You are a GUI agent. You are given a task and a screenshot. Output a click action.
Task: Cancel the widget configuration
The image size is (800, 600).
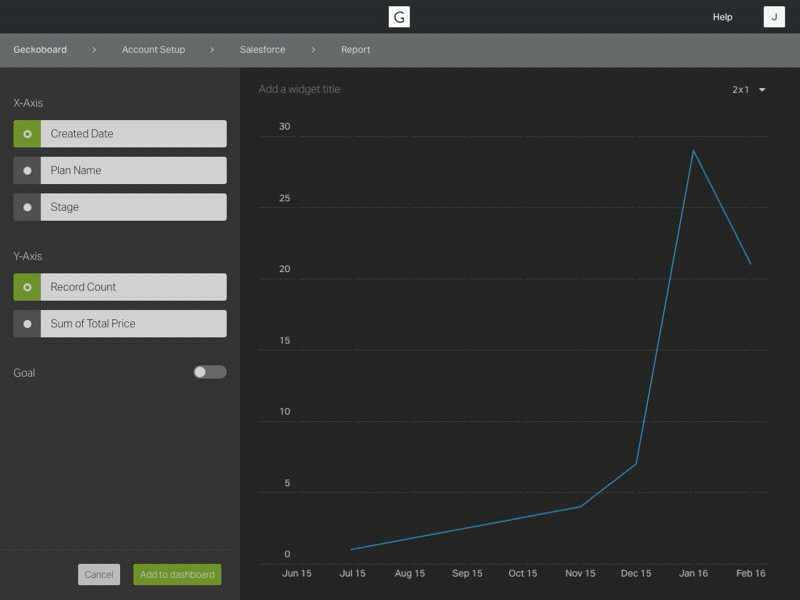98,574
